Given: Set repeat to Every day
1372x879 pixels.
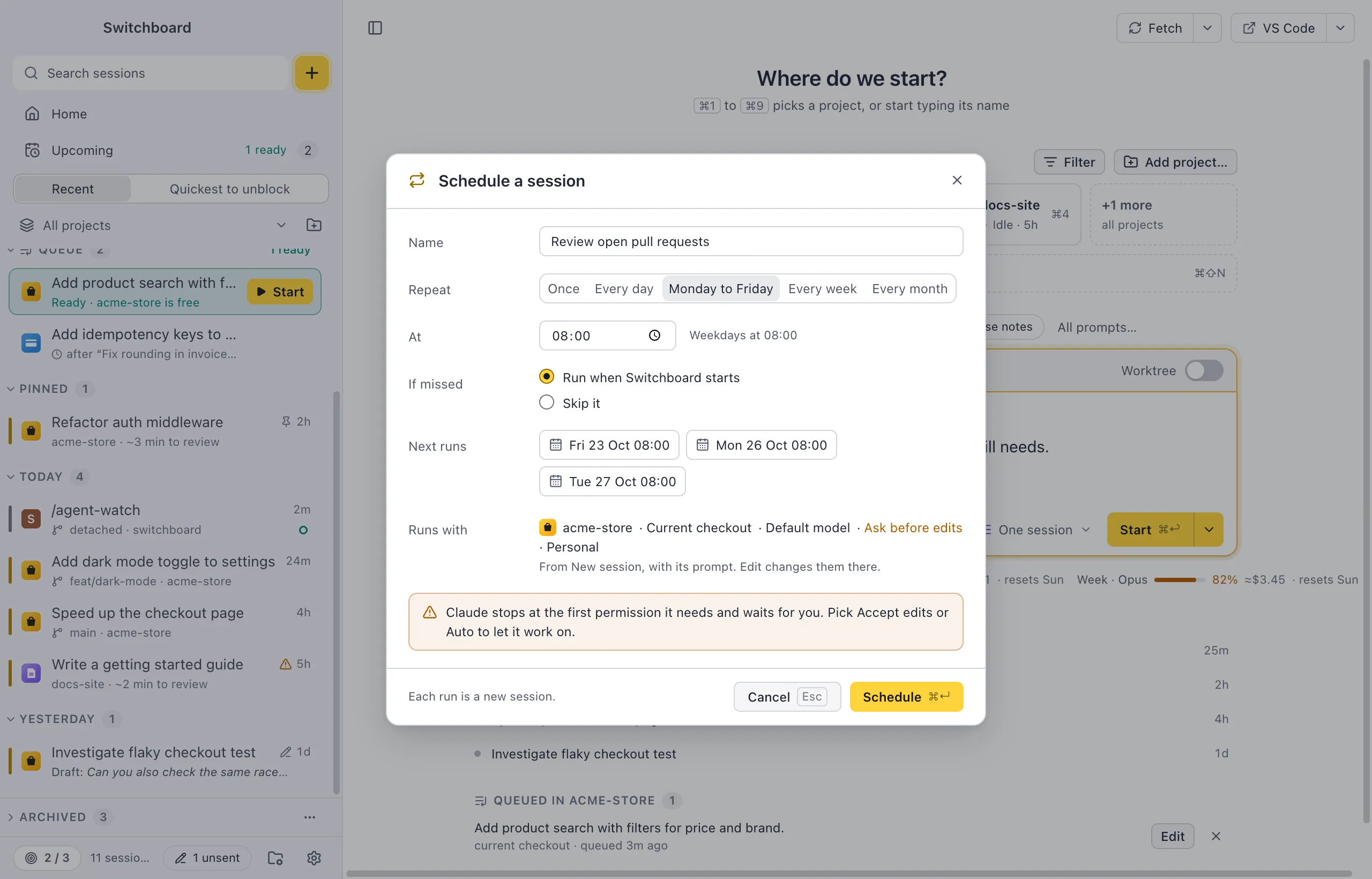Looking at the screenshot, I should (x=624, y=289).
